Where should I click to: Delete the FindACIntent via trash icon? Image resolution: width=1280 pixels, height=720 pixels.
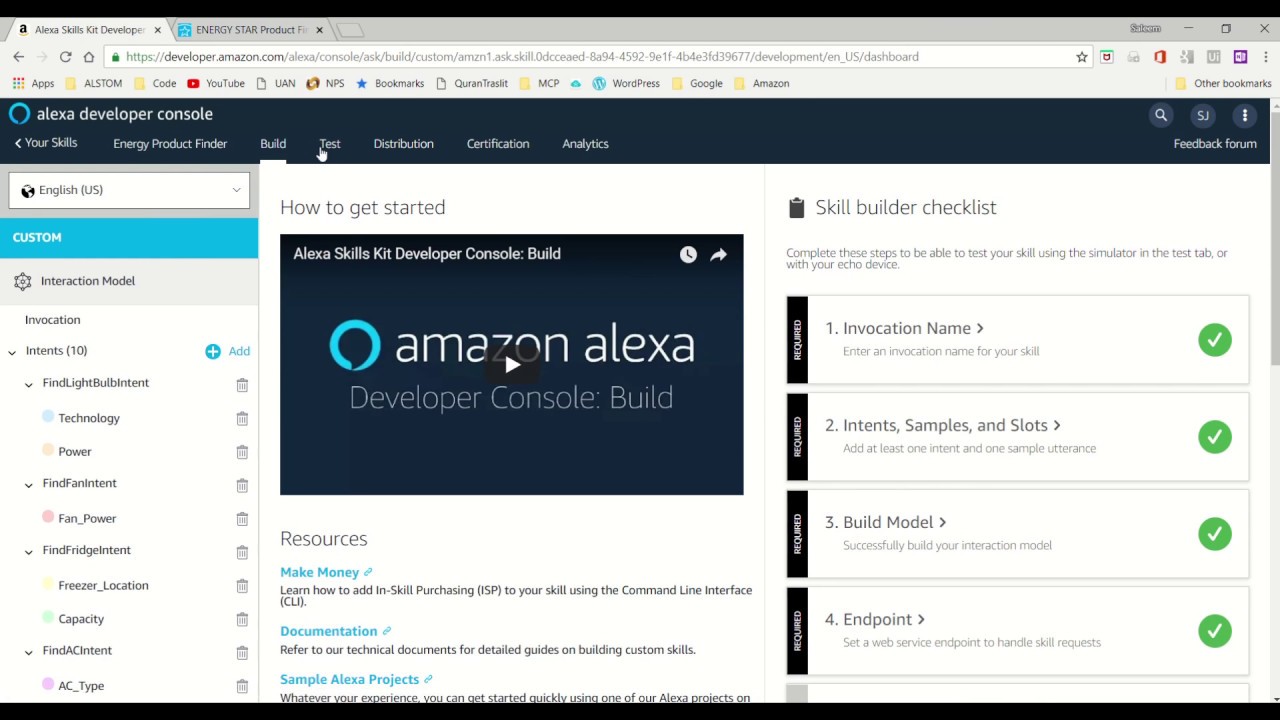coord(242,652)
